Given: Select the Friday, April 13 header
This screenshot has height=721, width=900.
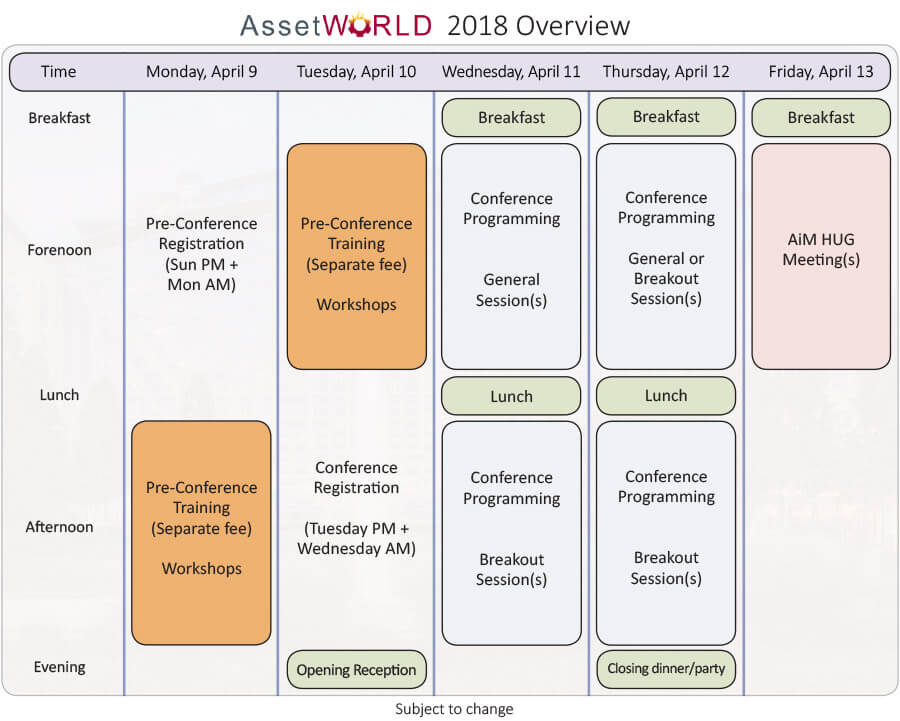Looking at the screenshot, I should point(821,72).
